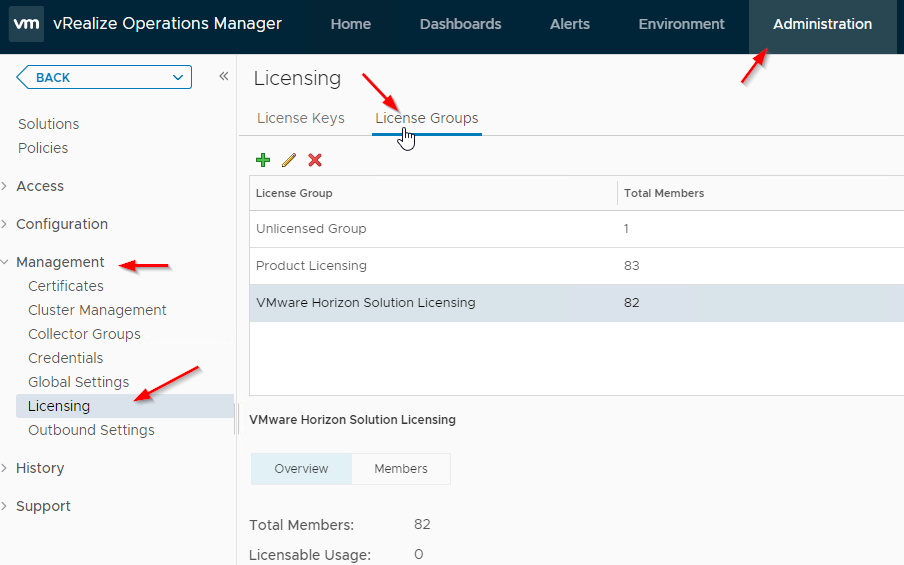Click the Access section label

tap(40, 186)
